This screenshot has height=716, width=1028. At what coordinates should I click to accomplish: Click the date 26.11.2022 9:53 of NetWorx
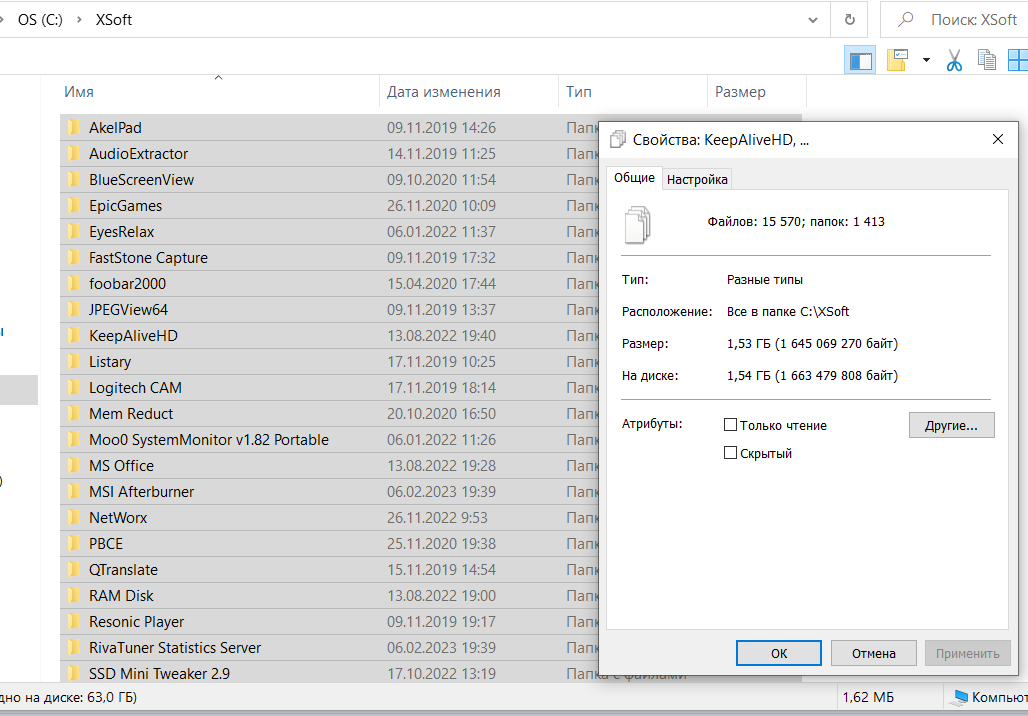point(437,517)
